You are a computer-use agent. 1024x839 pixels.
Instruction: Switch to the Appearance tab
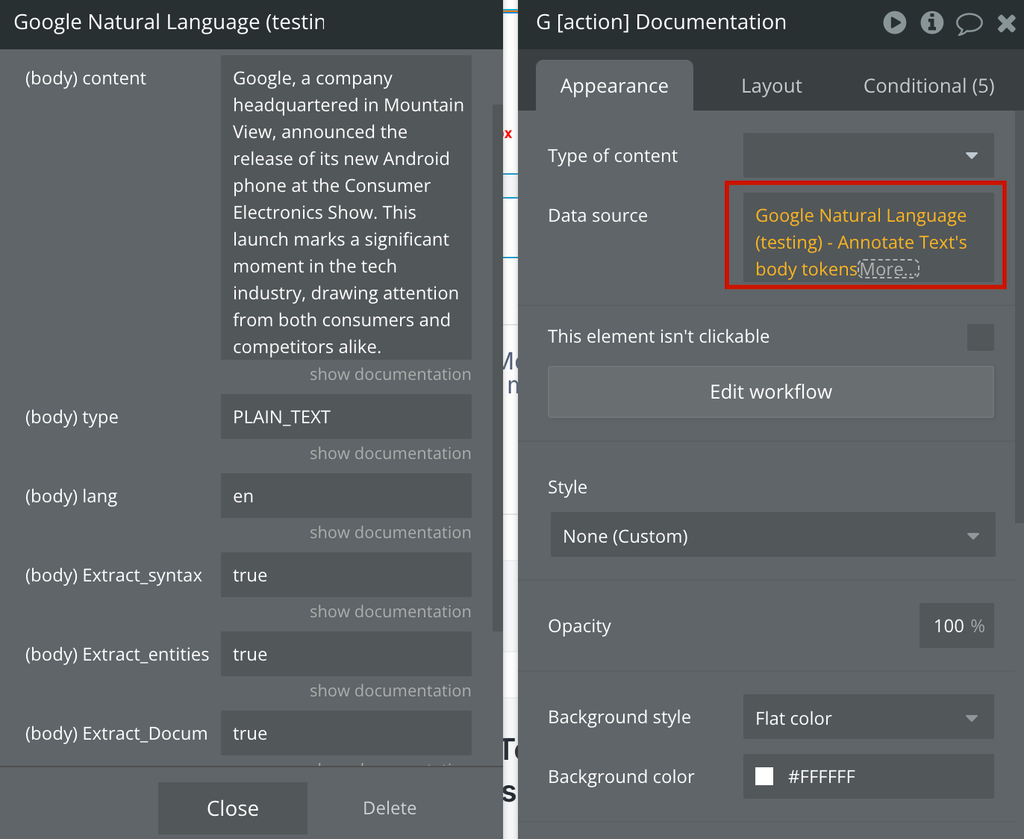pos(614,86)
